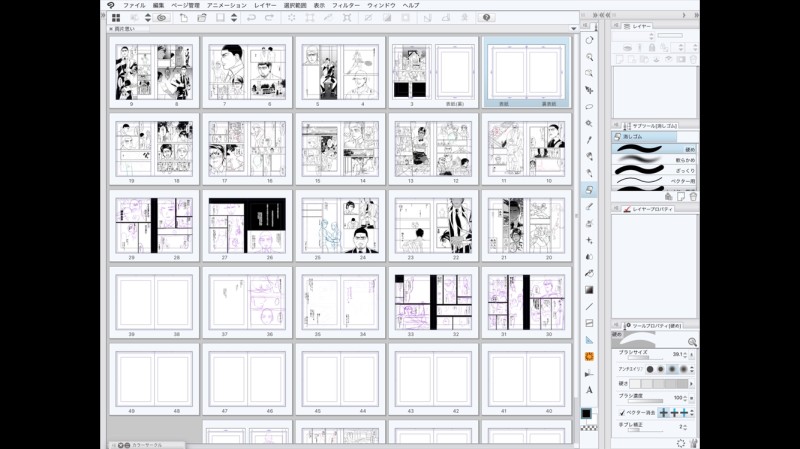Click the Open file icon

pos(202,17)
